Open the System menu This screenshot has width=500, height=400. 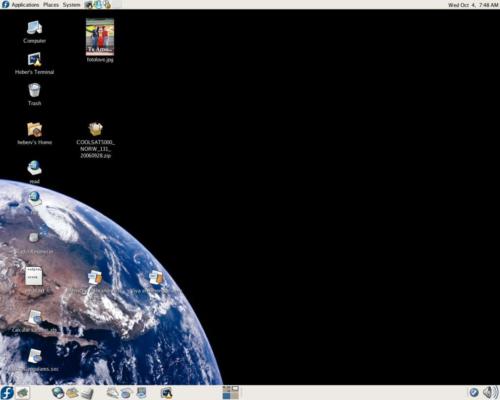click(x=71, y=5)
